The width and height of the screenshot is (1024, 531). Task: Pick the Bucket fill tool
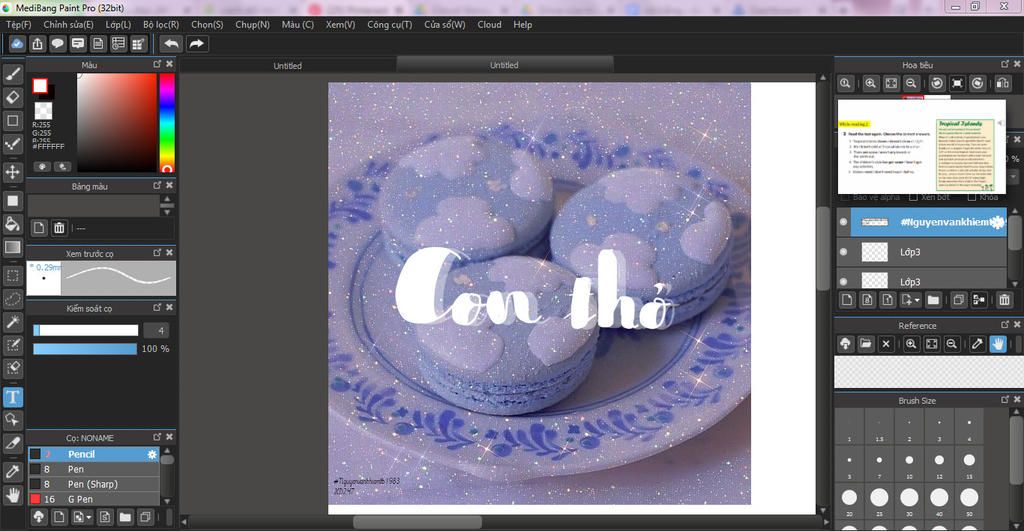(x=12, y=224)
